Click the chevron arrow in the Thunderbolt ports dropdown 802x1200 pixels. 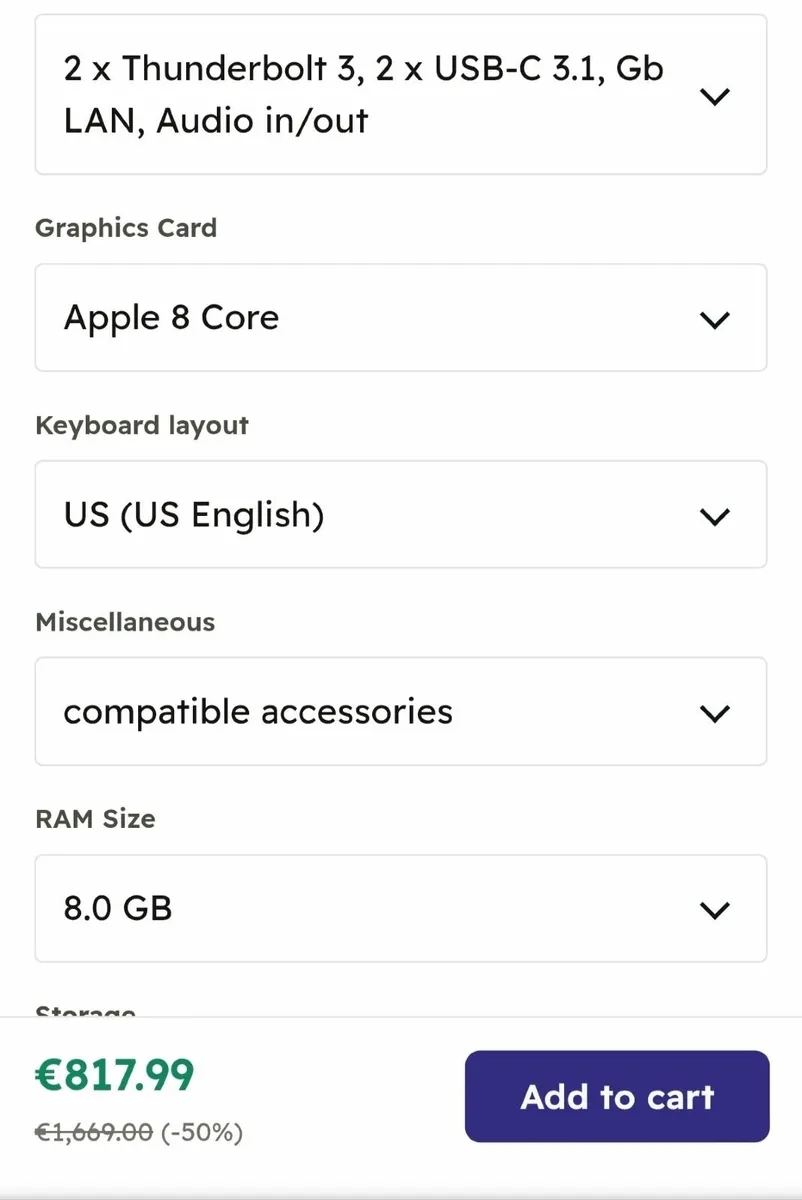pos(714,97)
